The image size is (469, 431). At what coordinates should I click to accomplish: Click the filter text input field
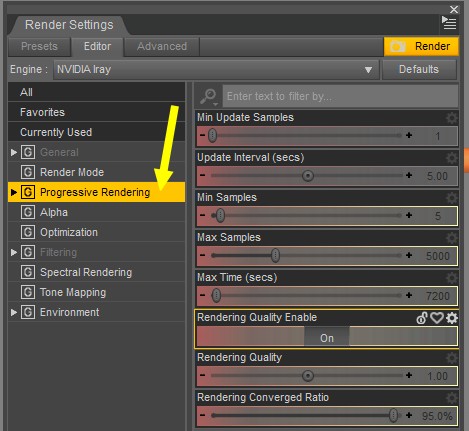click(340, 96)
